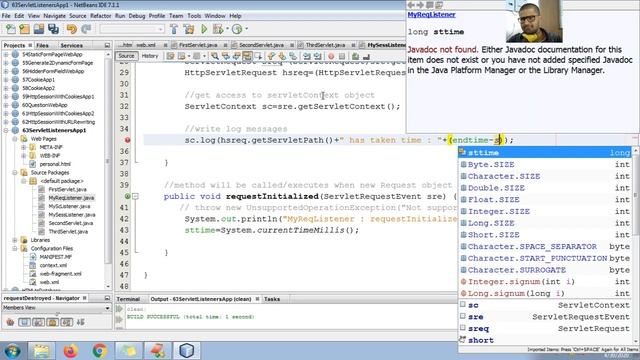
Task: Select Long.SIZE in the completion list
Action: 546,223
